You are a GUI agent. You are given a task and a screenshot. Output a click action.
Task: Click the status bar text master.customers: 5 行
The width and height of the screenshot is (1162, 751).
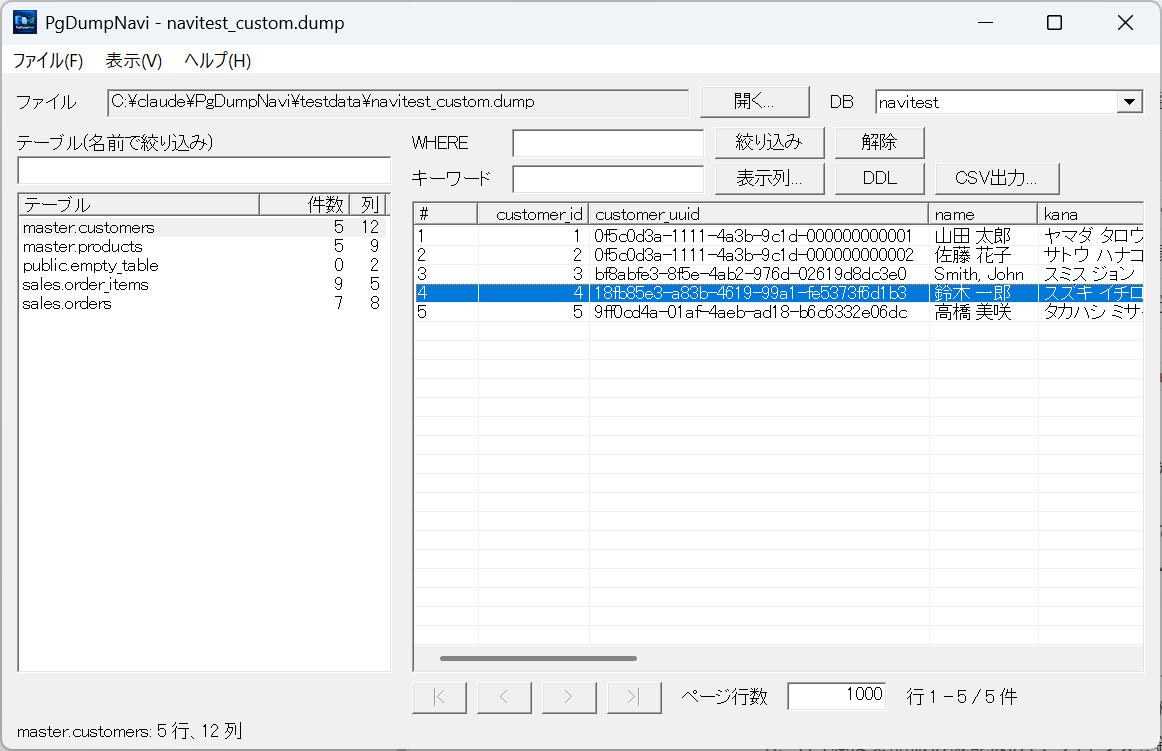pyautogui.click(x=129, y=731)
